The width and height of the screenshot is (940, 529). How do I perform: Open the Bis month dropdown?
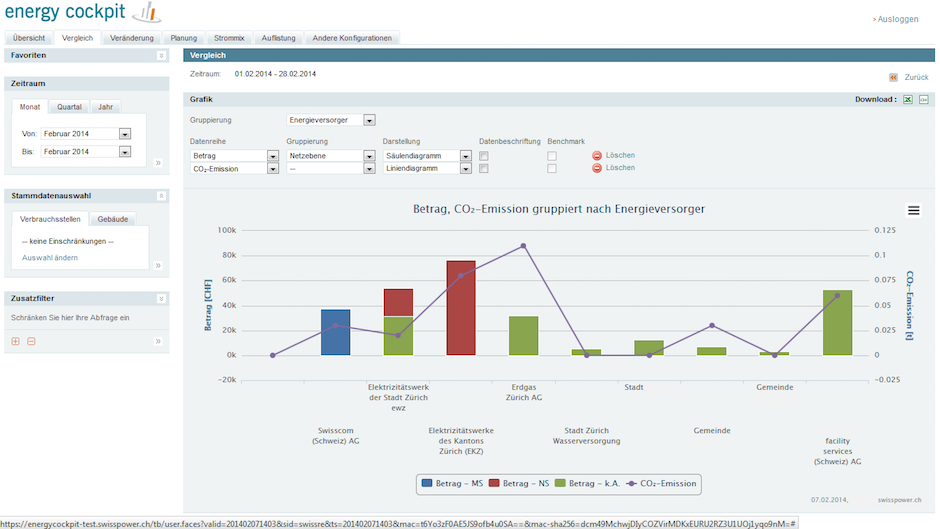pos(125,152)
